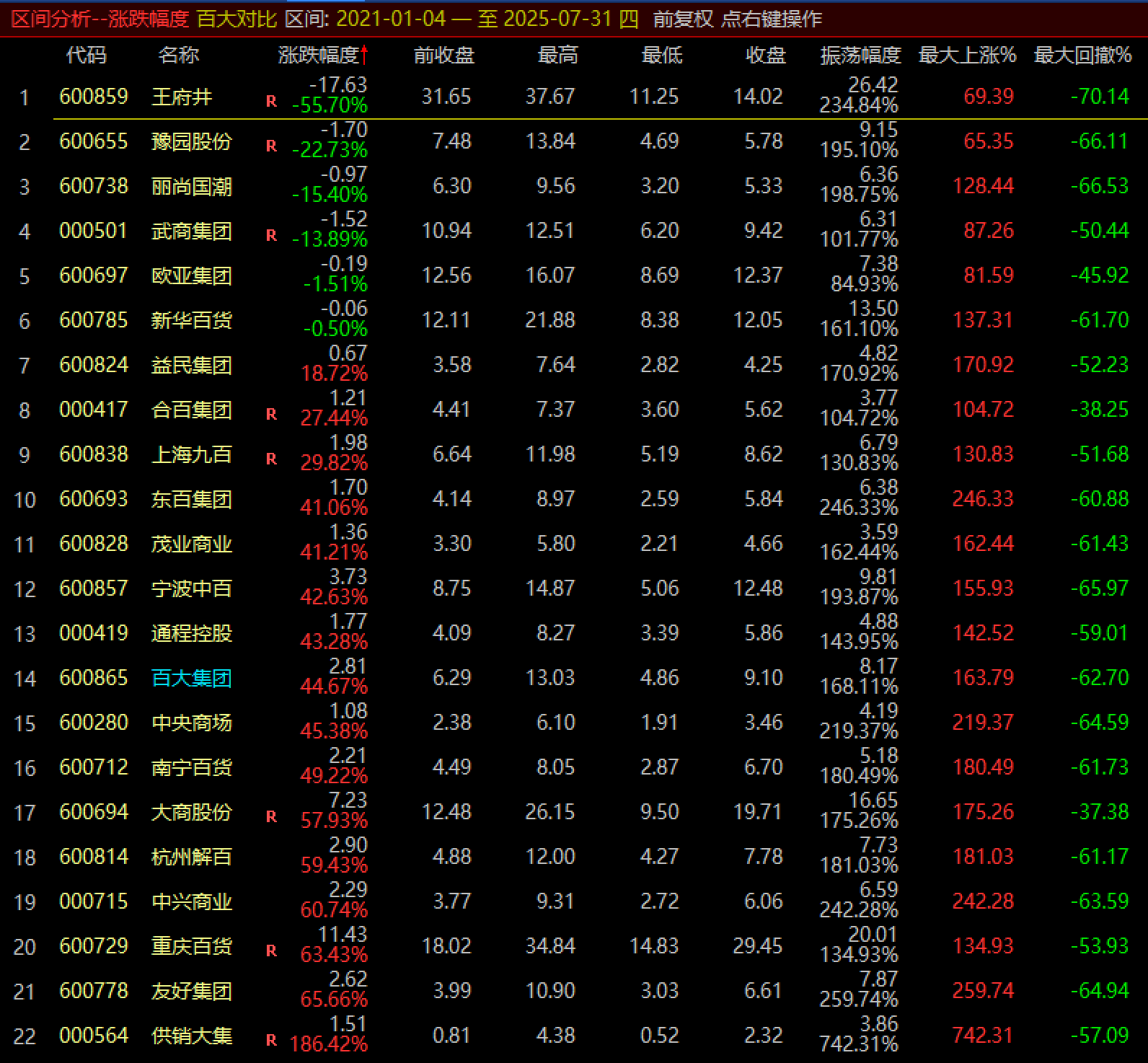Click highest price 37.67
Image resolution: width=1148 pixels, height=1063 pixels.
tap(550, 97)
